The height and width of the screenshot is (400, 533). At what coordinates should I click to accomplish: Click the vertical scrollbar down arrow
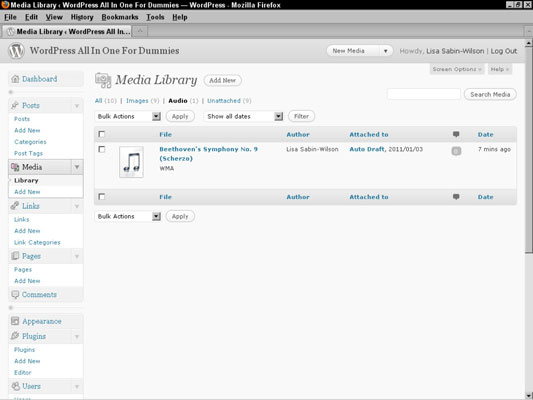tap(529, 396)
